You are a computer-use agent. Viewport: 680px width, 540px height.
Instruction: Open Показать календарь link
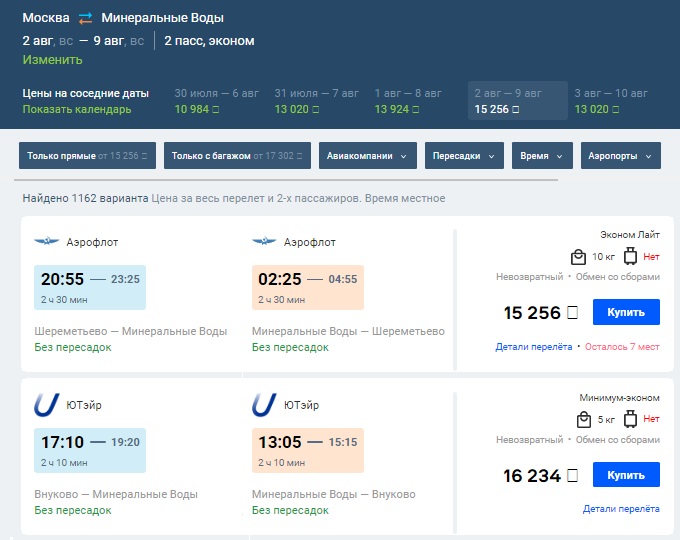[x=77, y=109]
